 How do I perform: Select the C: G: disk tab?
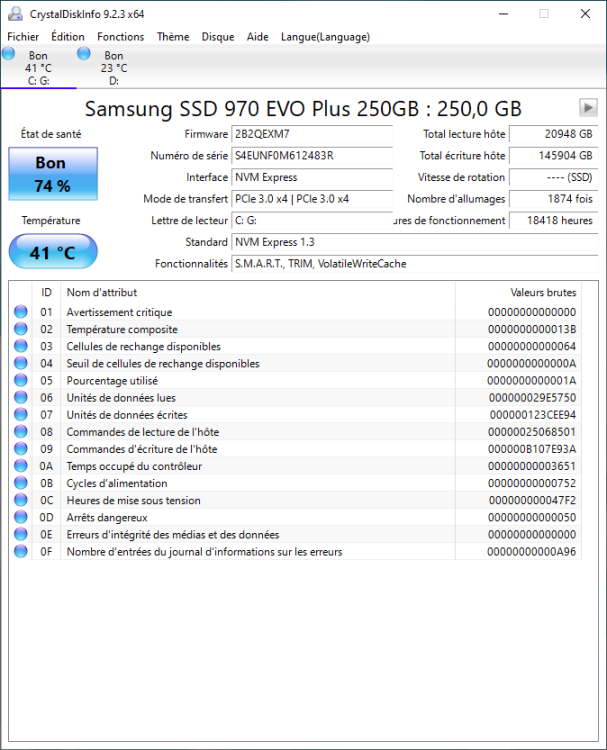tap(38, 68)
